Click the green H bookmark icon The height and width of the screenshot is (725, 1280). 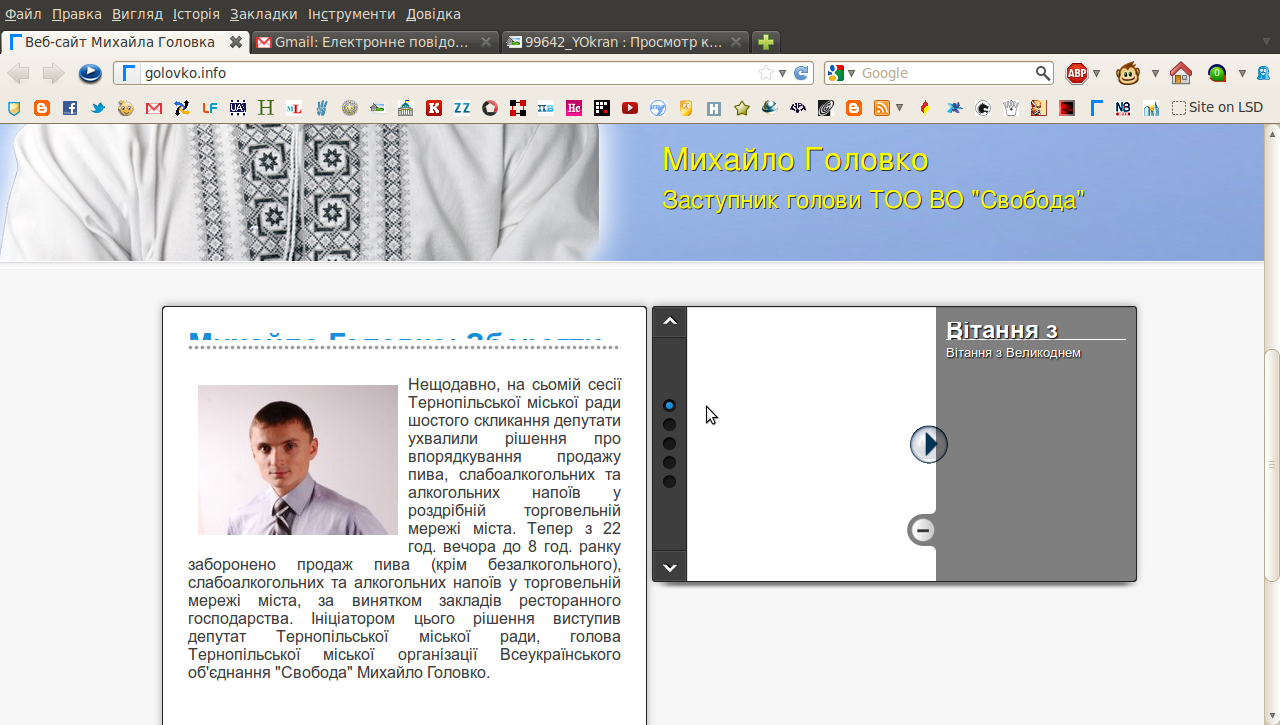tap(266, 108)
